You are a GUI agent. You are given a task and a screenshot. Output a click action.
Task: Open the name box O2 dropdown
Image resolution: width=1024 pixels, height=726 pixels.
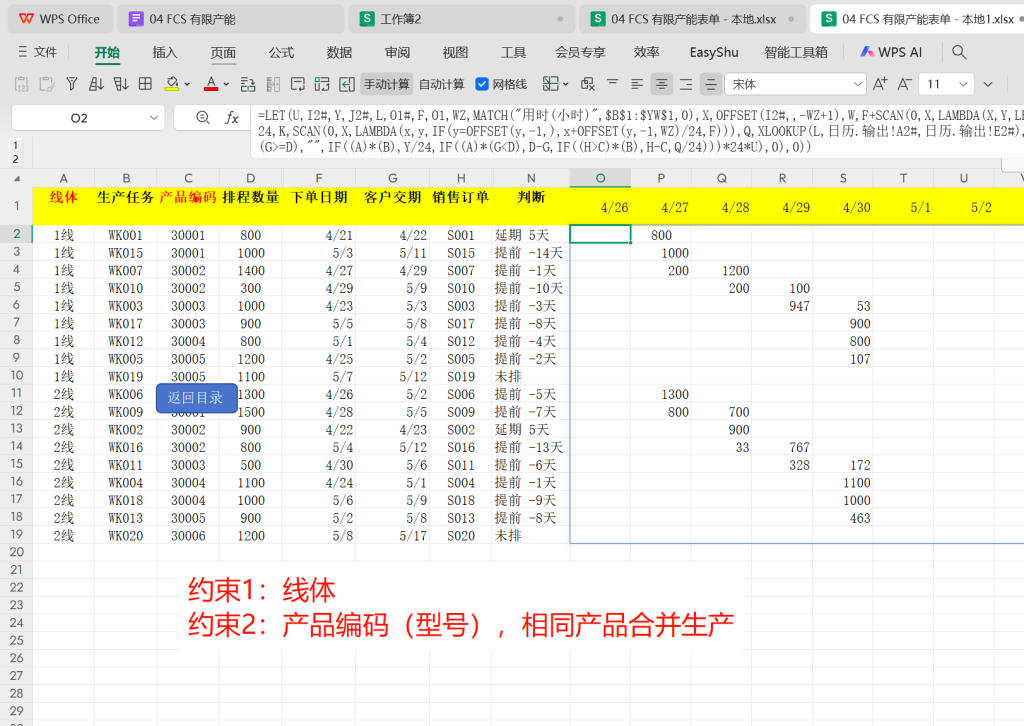click(153, 118)
